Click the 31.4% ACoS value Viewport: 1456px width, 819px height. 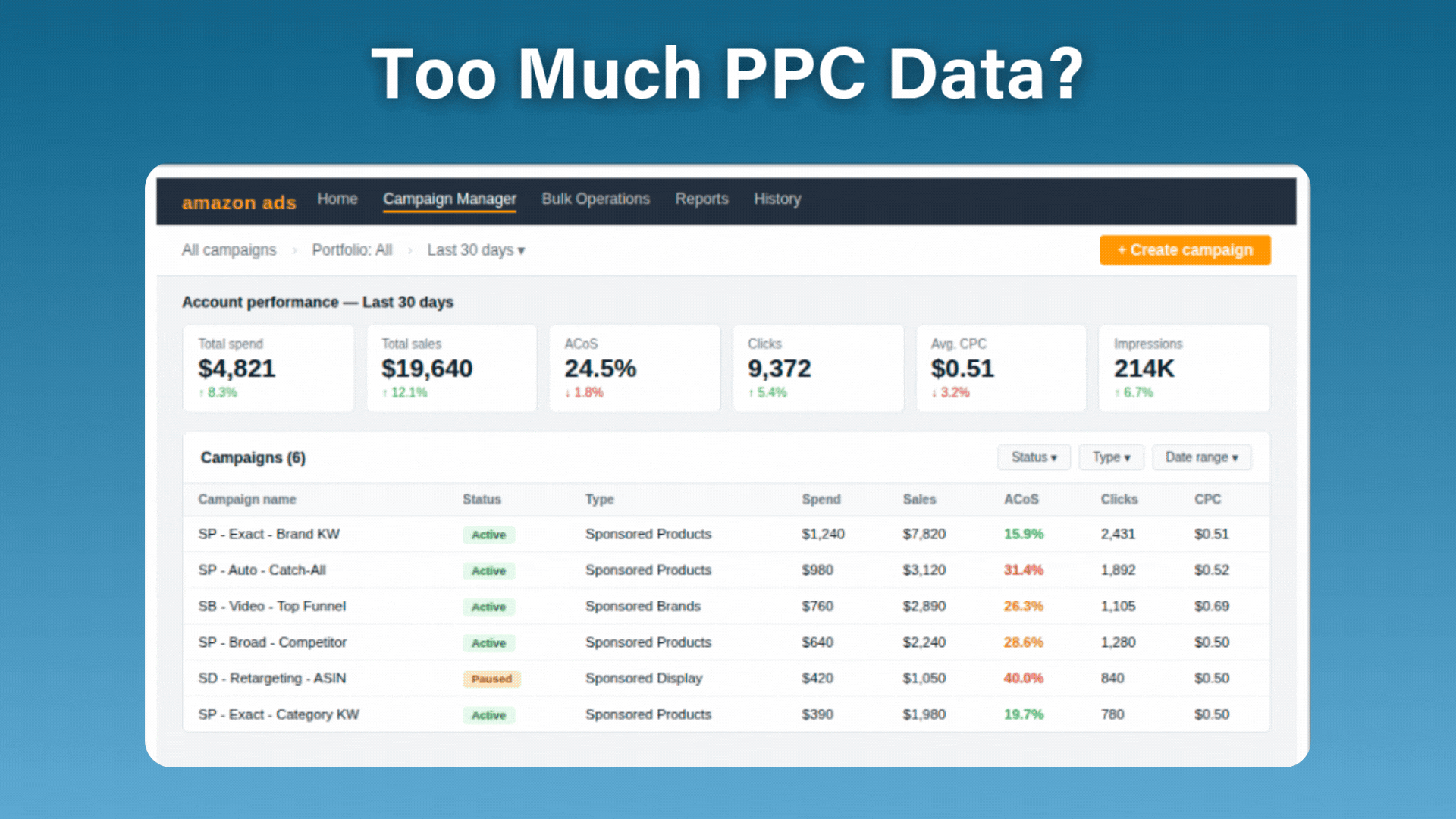(1024, 570)
